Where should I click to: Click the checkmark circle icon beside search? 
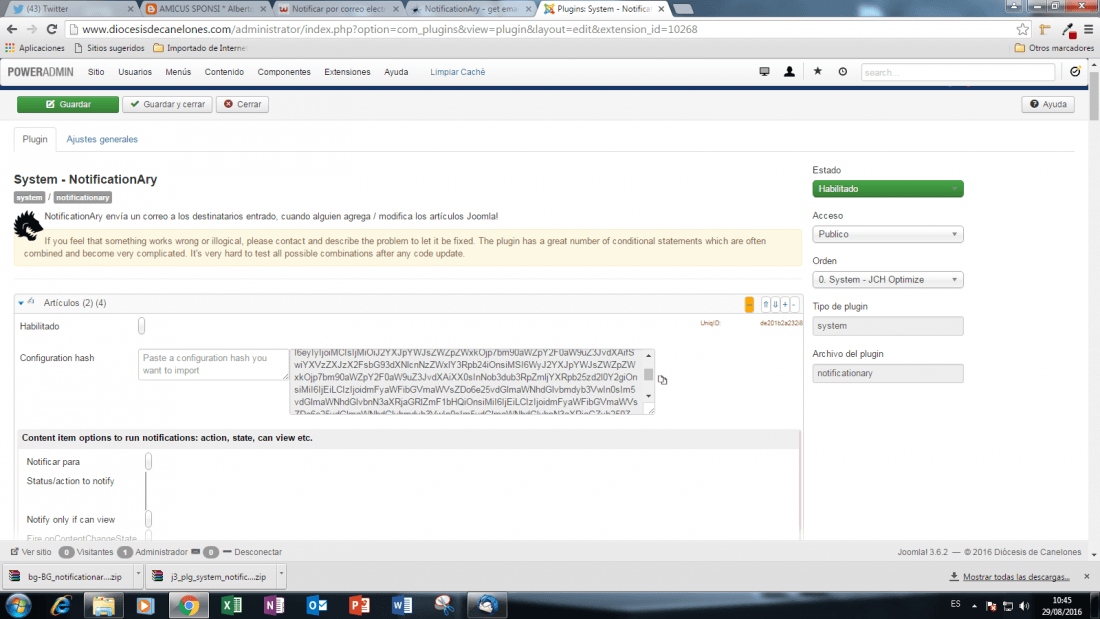tap(1075, 72)
